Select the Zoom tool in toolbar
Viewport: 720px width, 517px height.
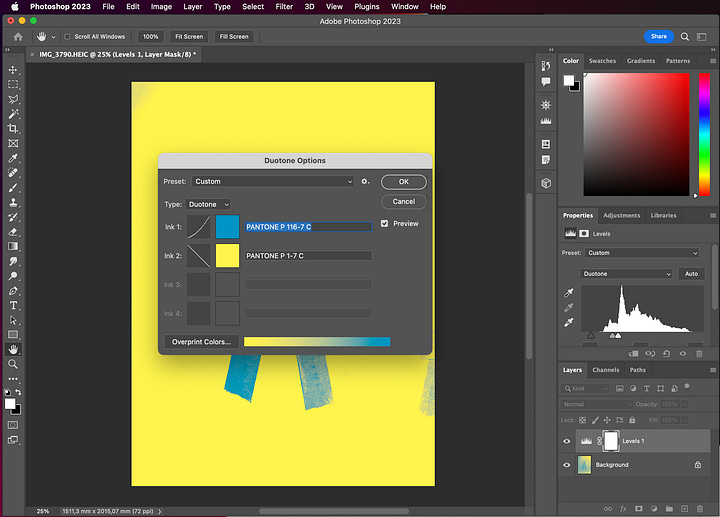point(13,364)
